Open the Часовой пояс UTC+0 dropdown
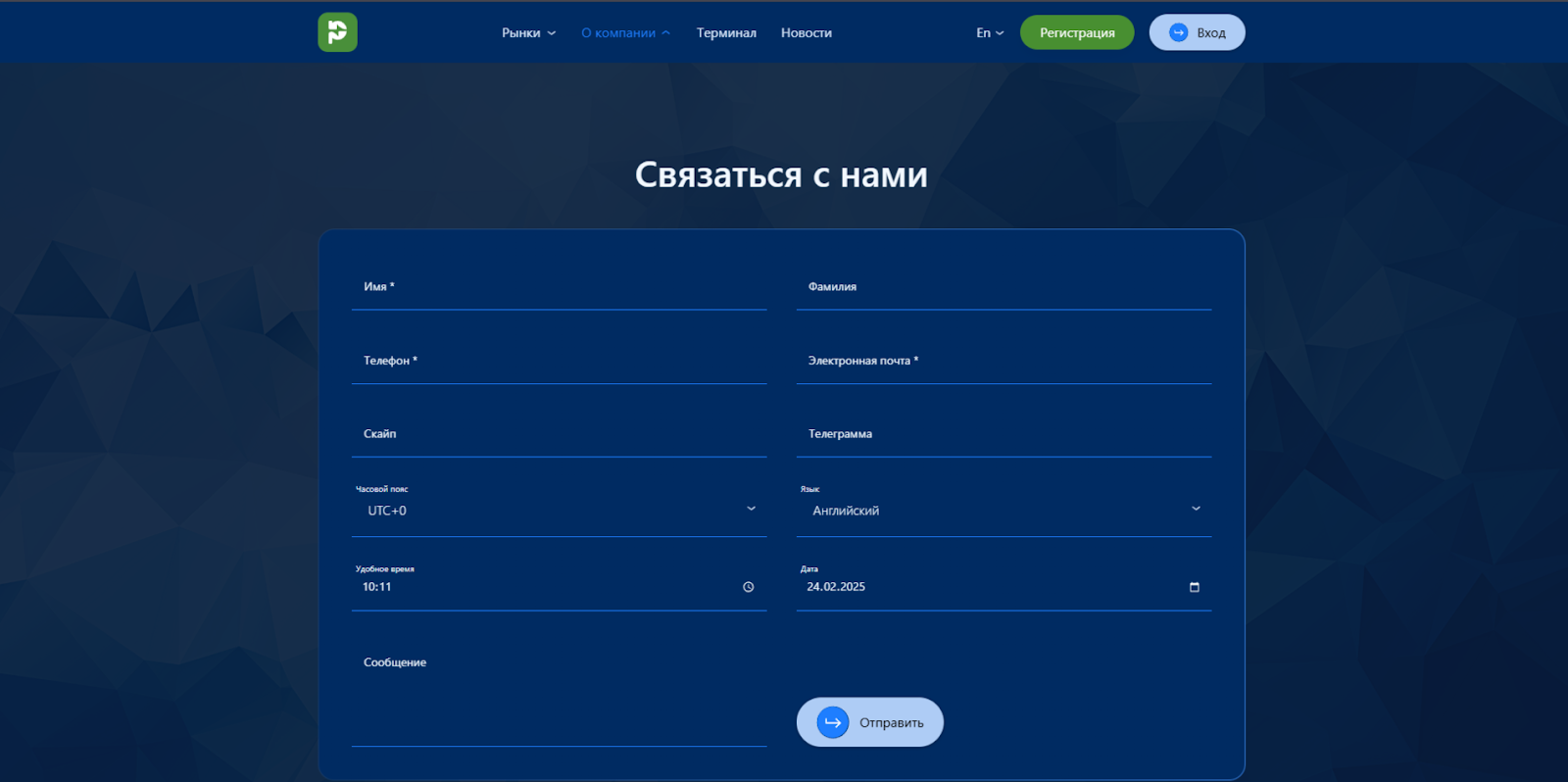Image resolution: width=1568 pixels, height=782 pixels. 560,510
